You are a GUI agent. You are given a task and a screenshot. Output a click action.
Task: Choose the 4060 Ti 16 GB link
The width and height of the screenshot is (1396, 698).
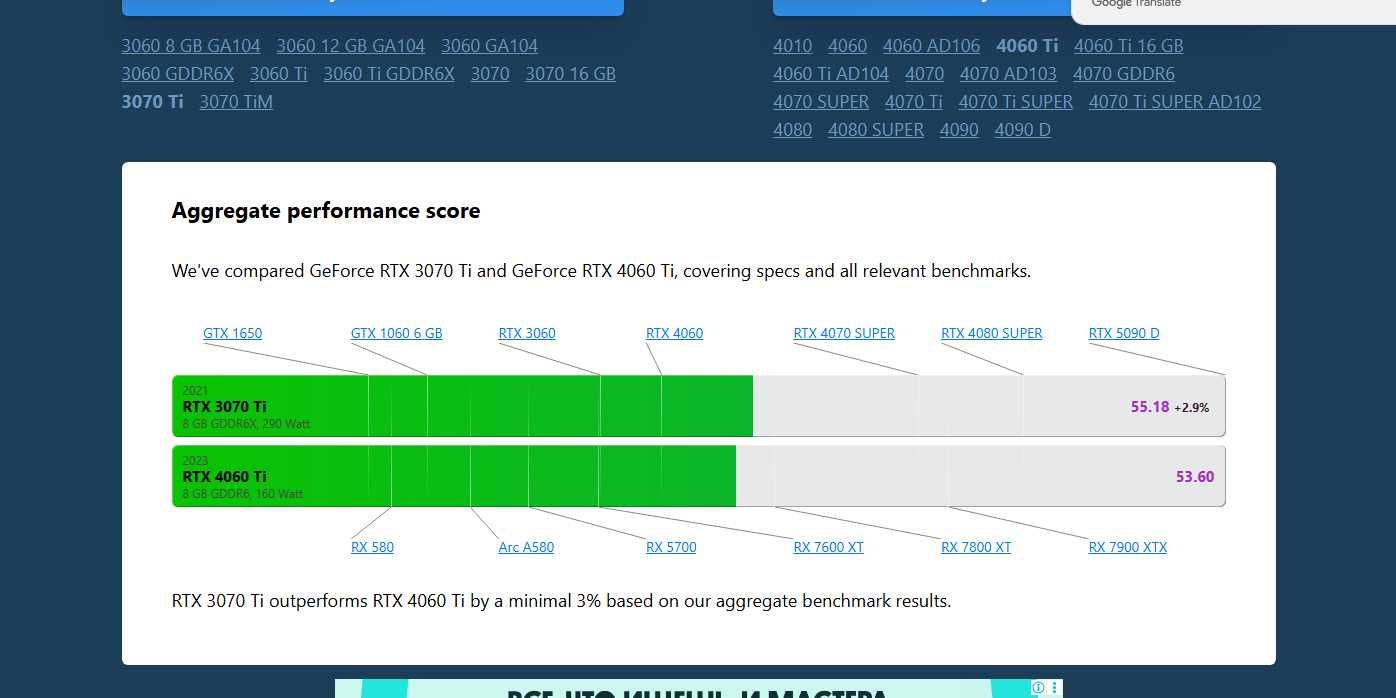tap(1129, 46)
